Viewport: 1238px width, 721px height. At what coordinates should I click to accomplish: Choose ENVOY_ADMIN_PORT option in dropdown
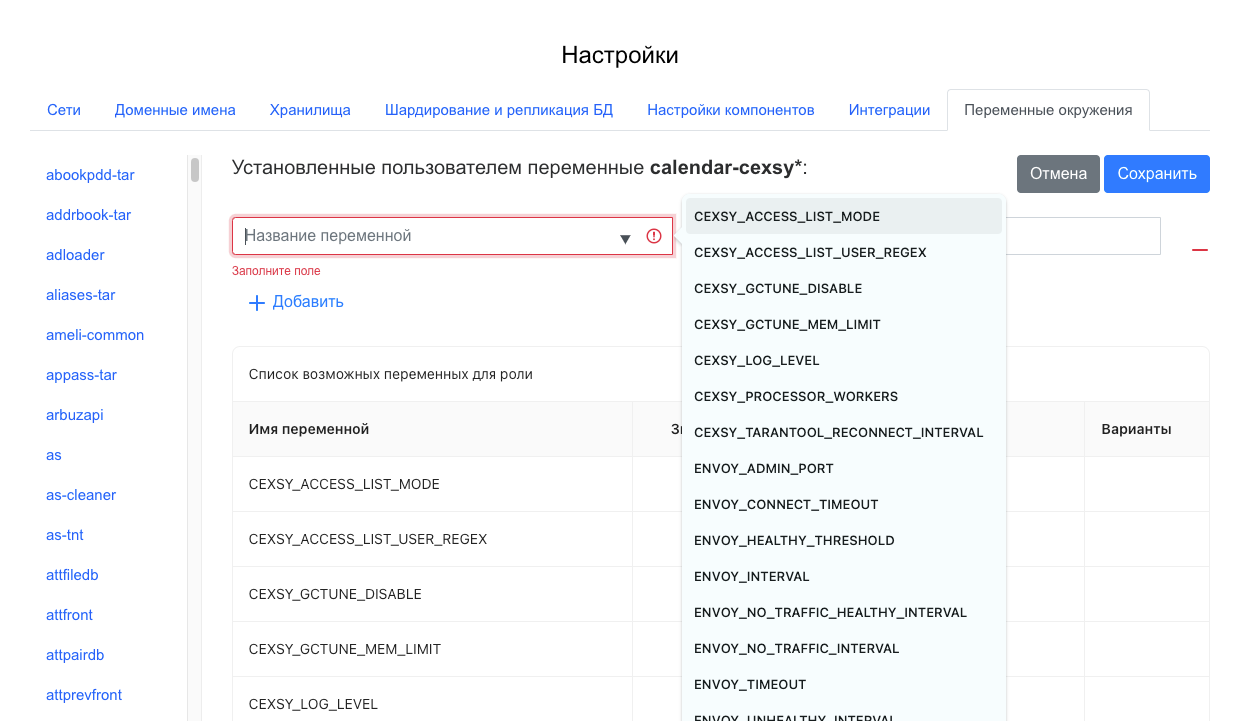(x=763, y=468)
